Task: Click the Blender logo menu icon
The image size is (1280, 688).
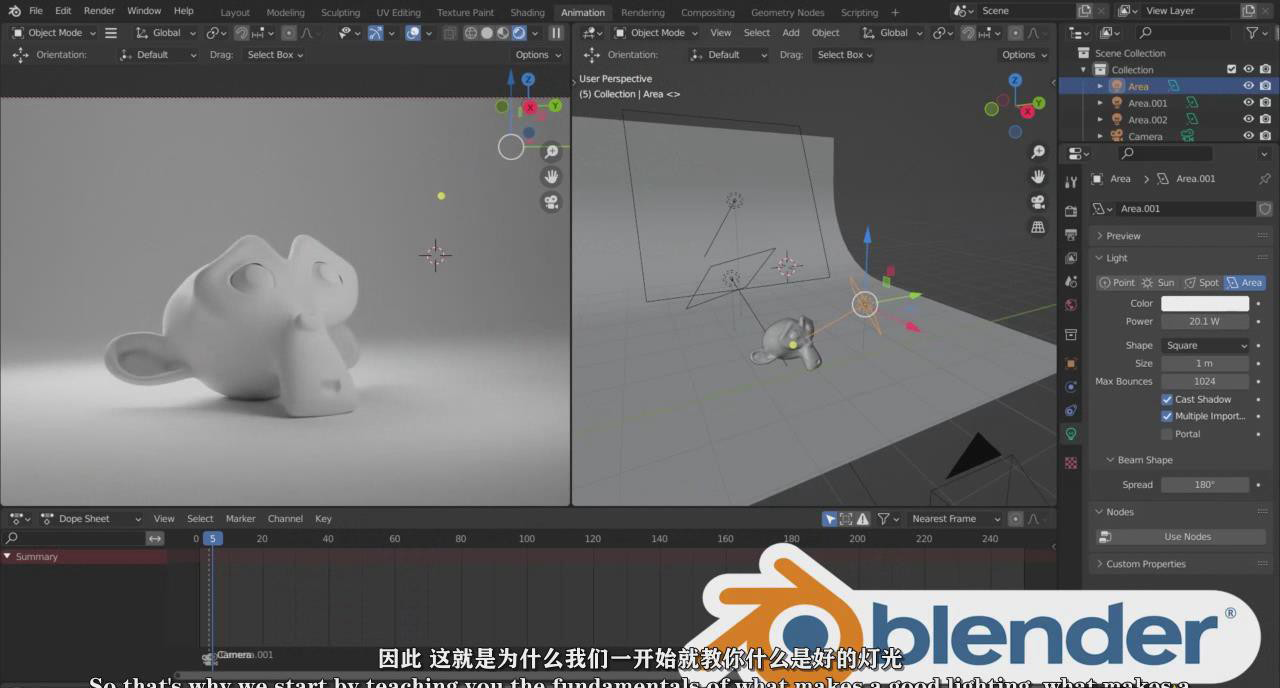Action: point(13,11)
